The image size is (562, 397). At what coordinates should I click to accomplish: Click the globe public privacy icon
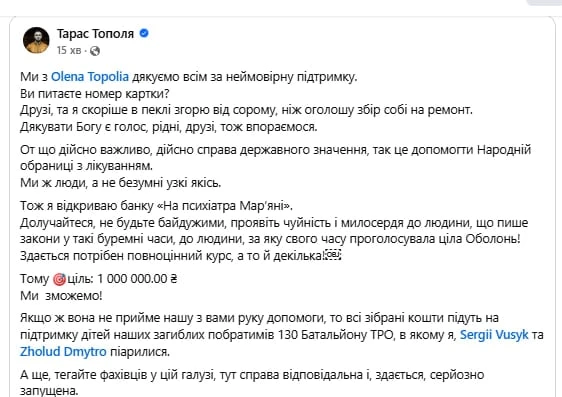click(x=95, y=51)
